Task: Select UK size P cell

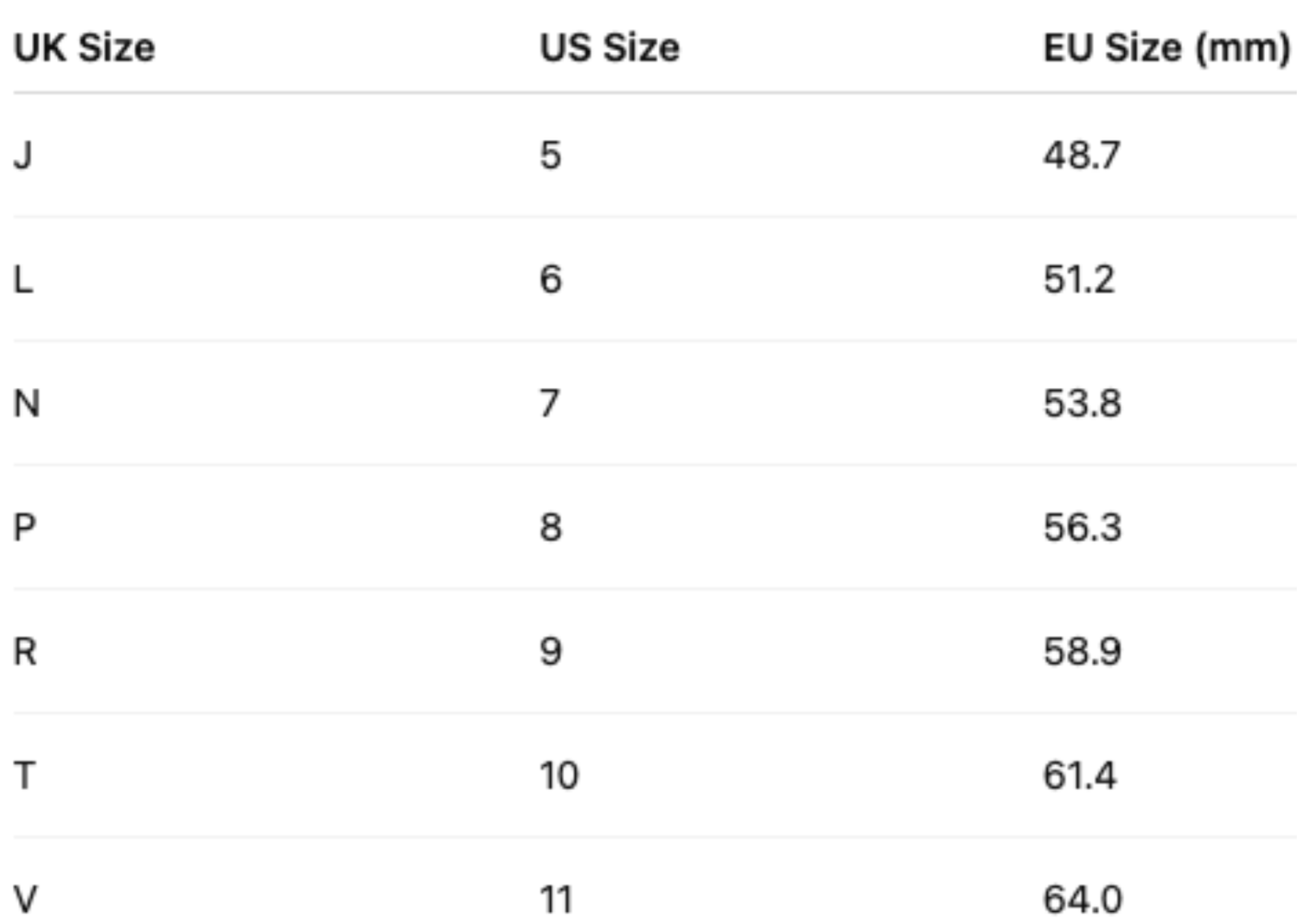Action: [25, 527]
